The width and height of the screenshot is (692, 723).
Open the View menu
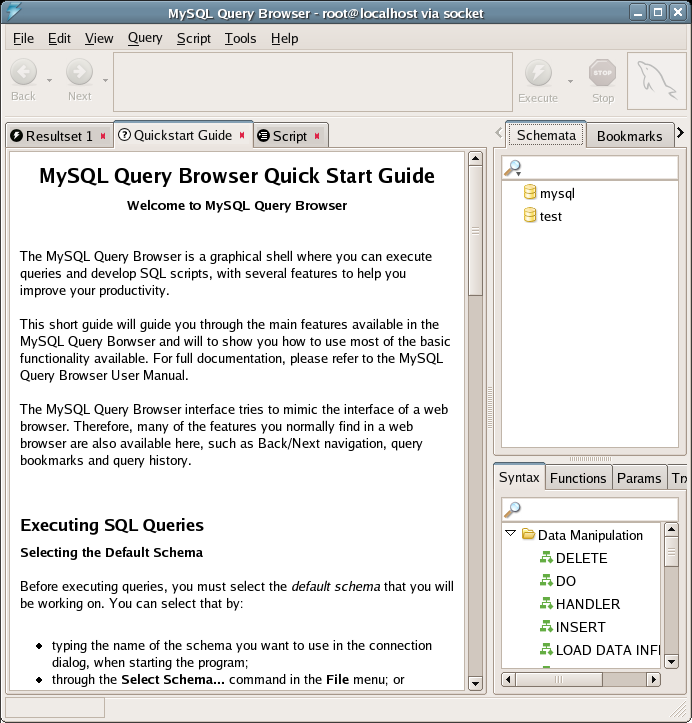(x=99, y=38)
